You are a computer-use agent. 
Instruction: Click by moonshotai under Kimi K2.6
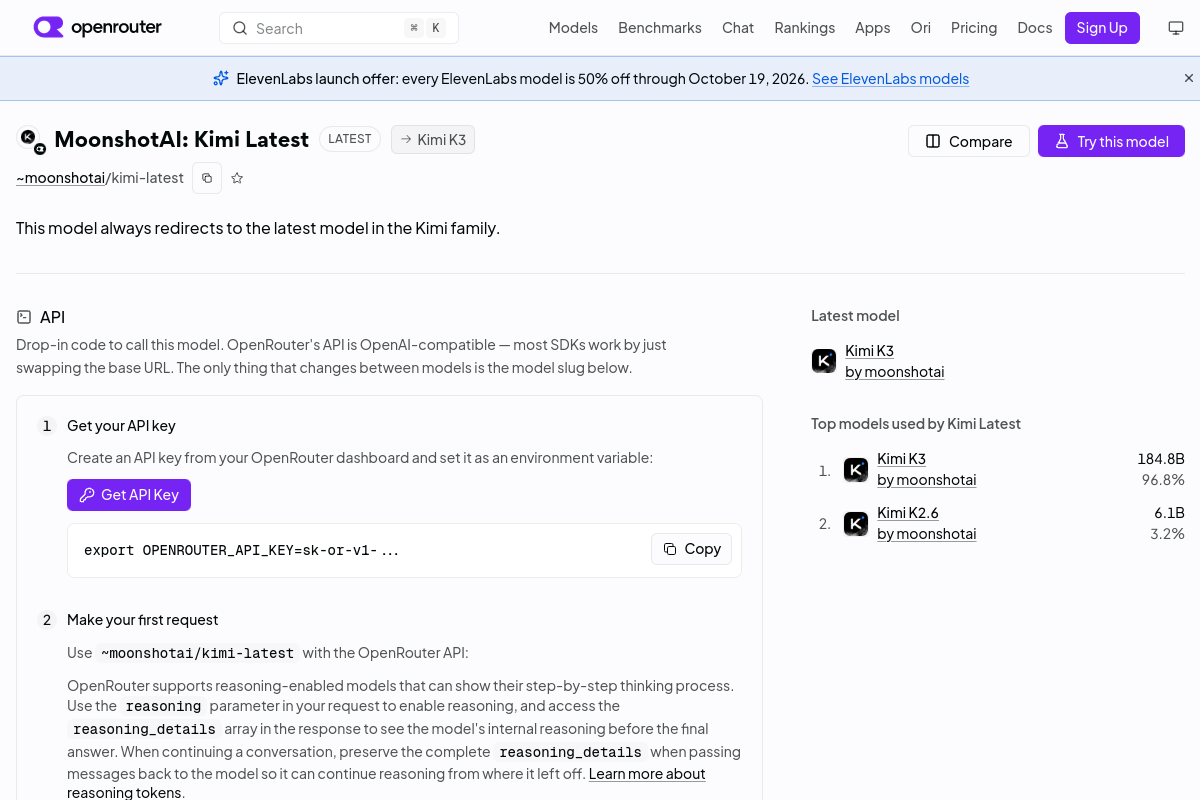[x=927, y=534]
